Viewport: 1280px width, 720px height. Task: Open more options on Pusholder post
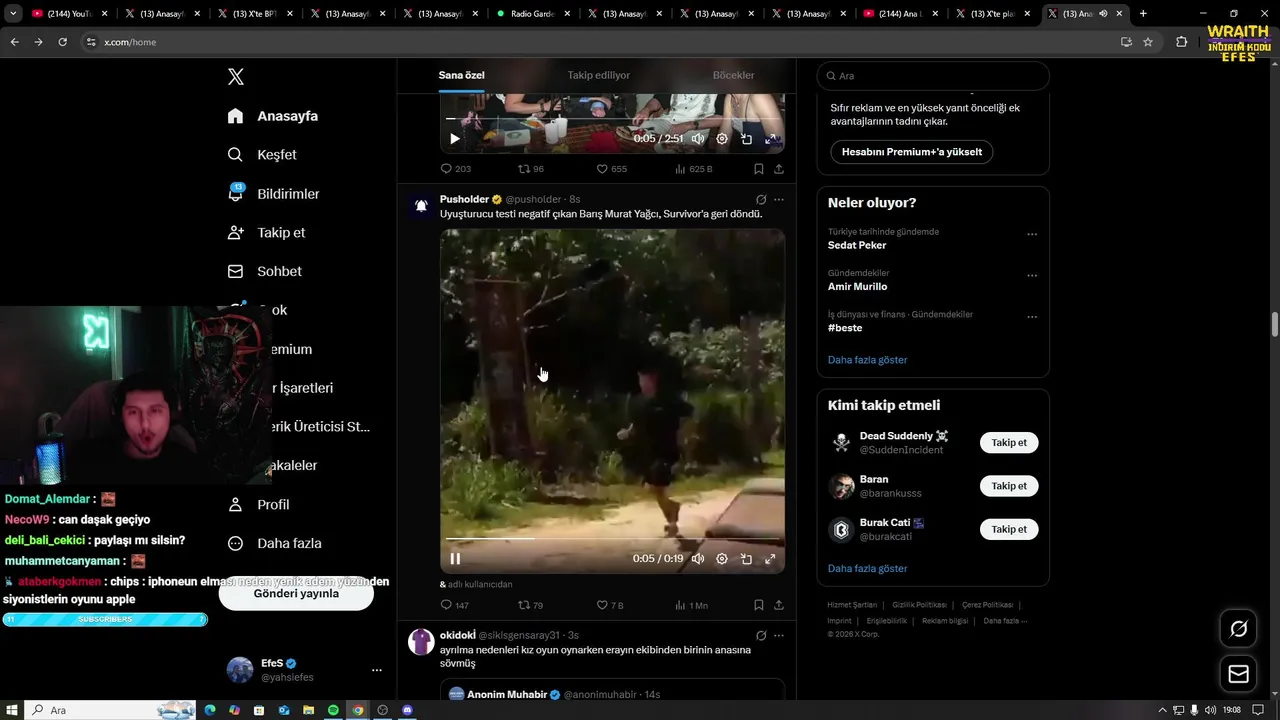click(779, 199)
